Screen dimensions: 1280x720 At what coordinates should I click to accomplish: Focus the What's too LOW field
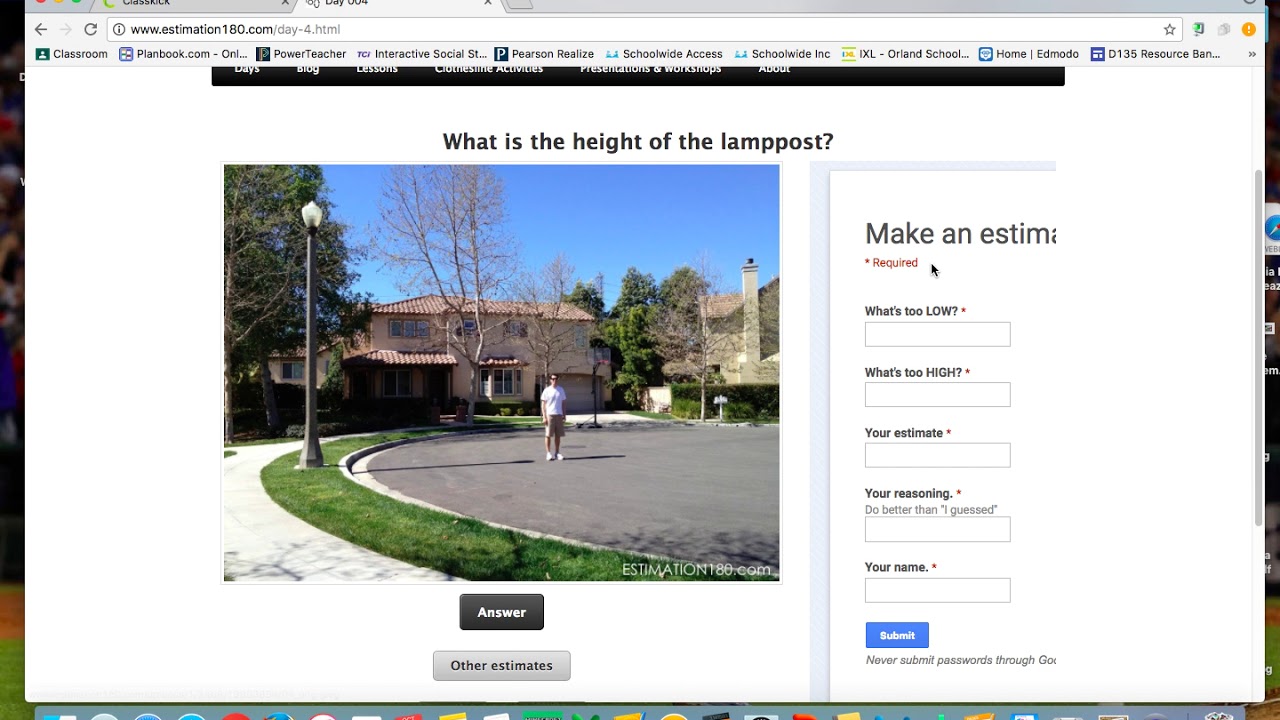[x=937, y=334]
